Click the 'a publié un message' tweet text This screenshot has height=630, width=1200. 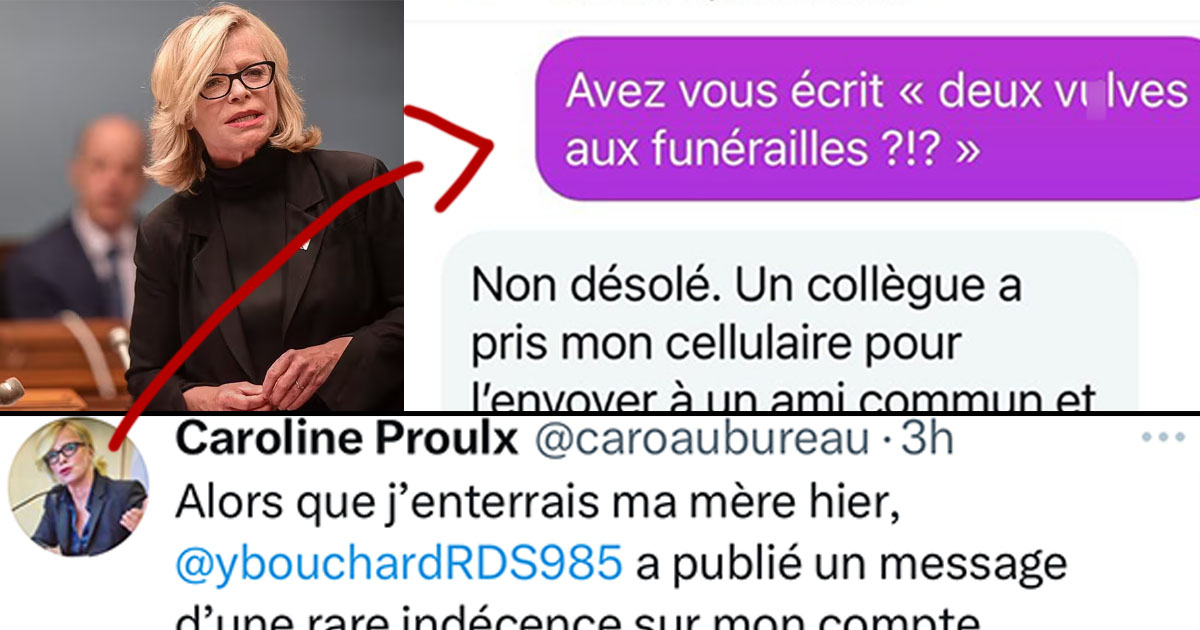coord(852,564)
